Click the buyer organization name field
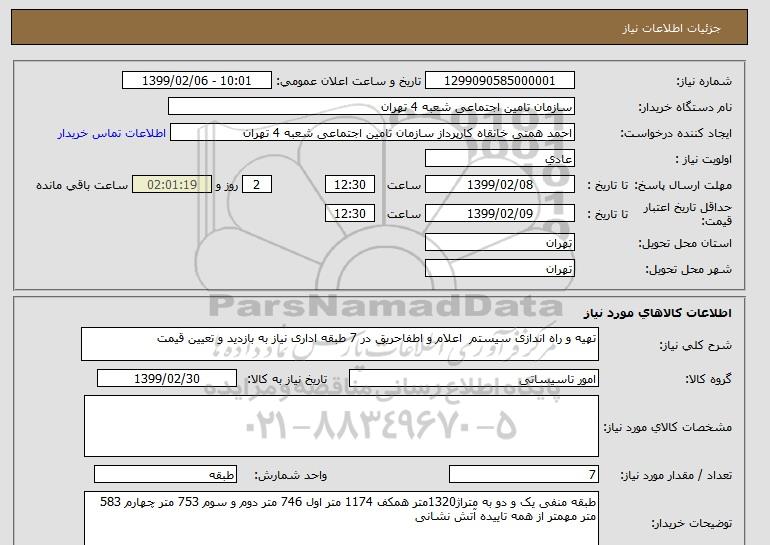 pos(371,107)
